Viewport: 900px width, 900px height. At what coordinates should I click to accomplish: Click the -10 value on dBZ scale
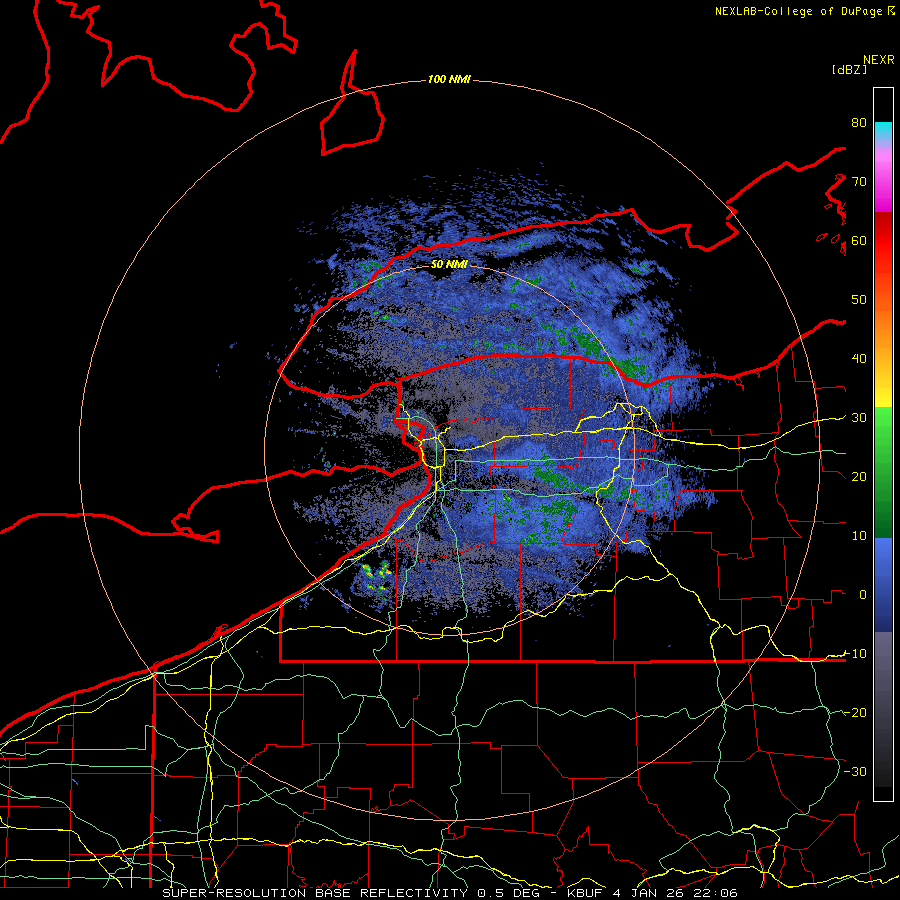855,654
